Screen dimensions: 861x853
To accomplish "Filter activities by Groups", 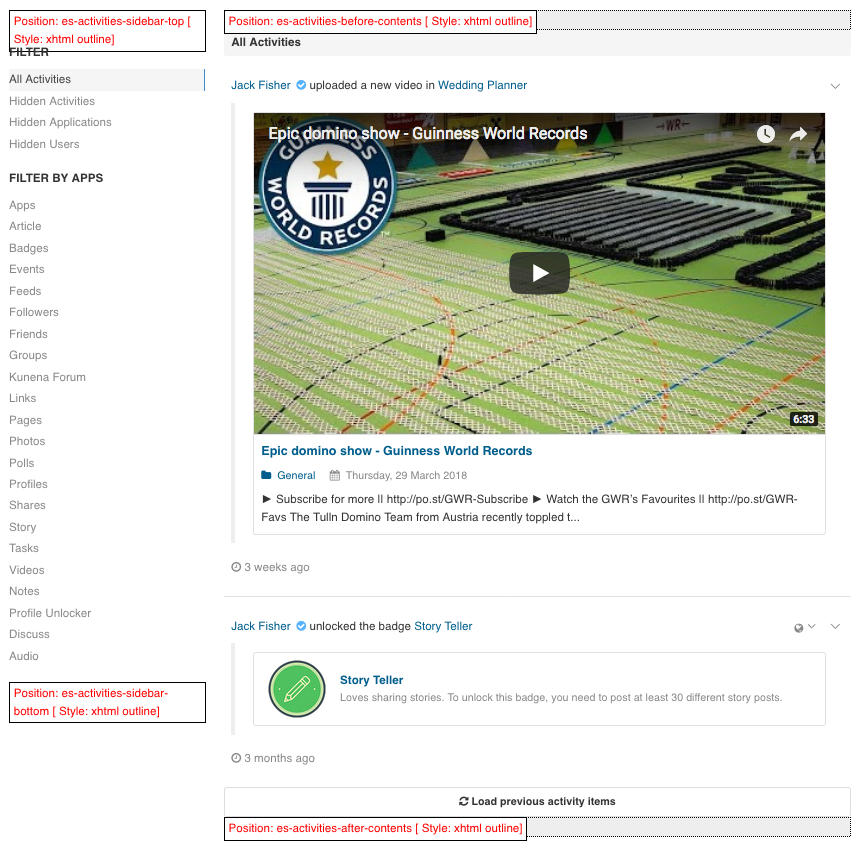I will tap(28, 355).
